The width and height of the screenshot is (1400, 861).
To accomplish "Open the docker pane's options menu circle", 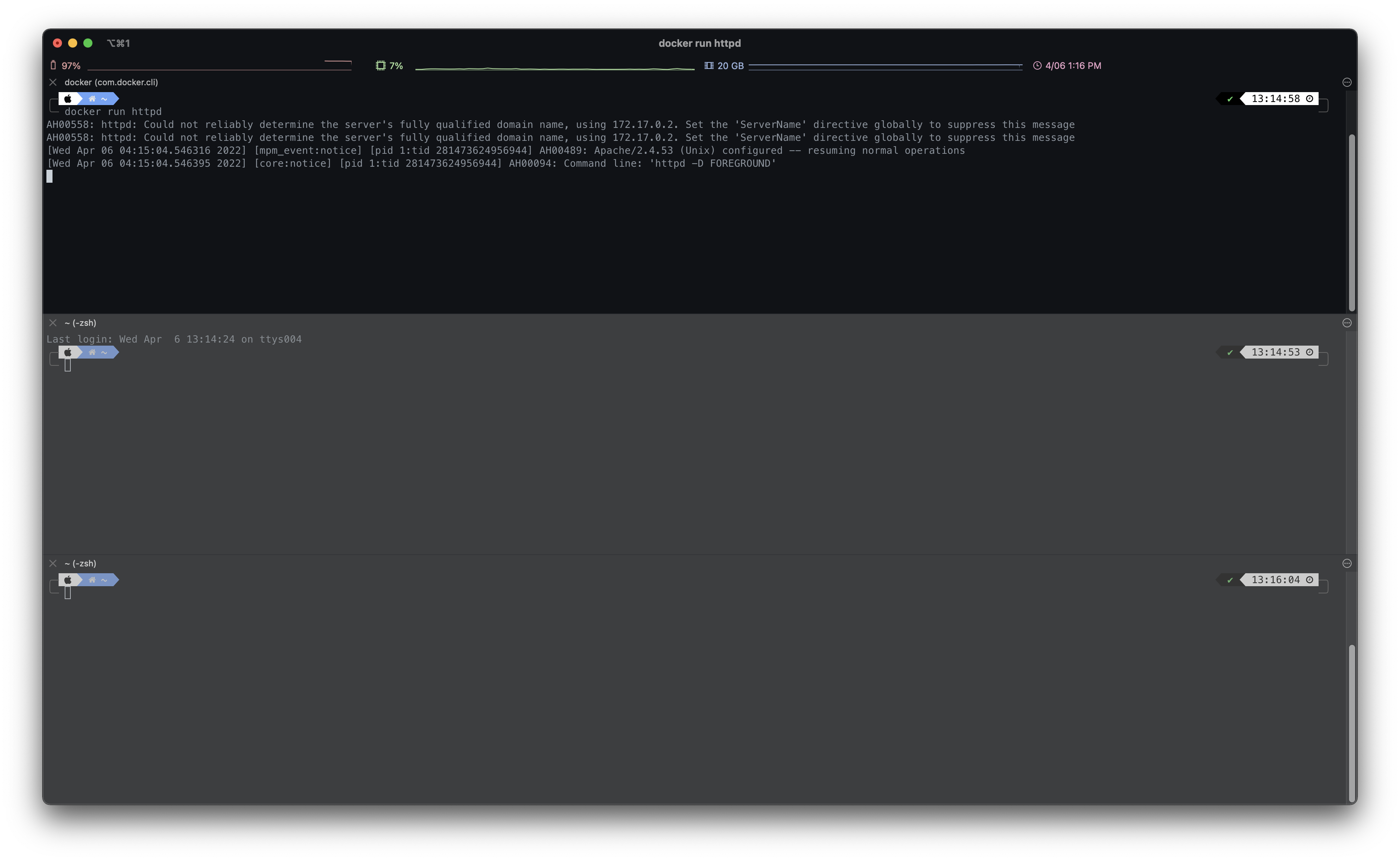I will [x=1346, y=82].
